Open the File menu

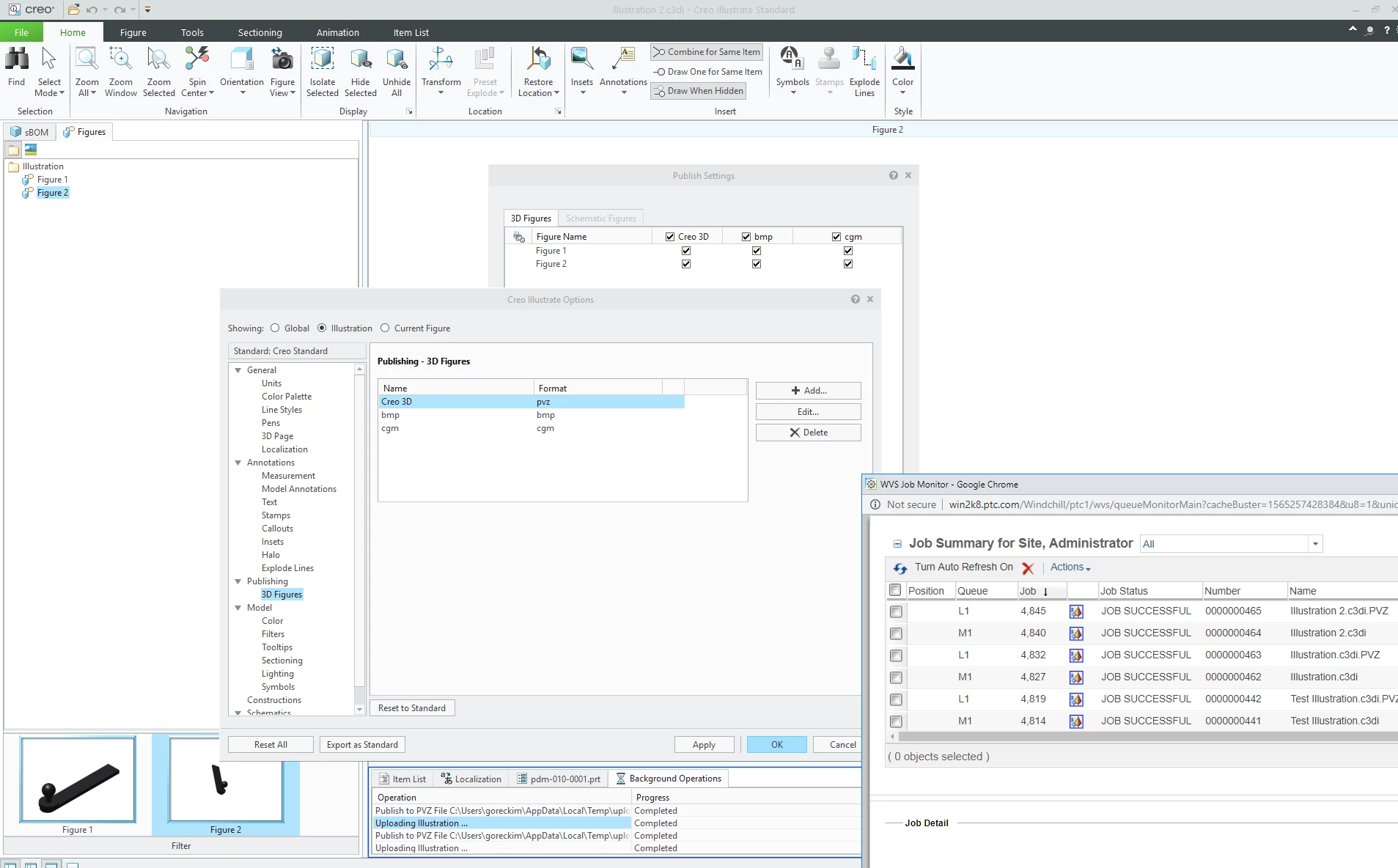coord(21,32)
